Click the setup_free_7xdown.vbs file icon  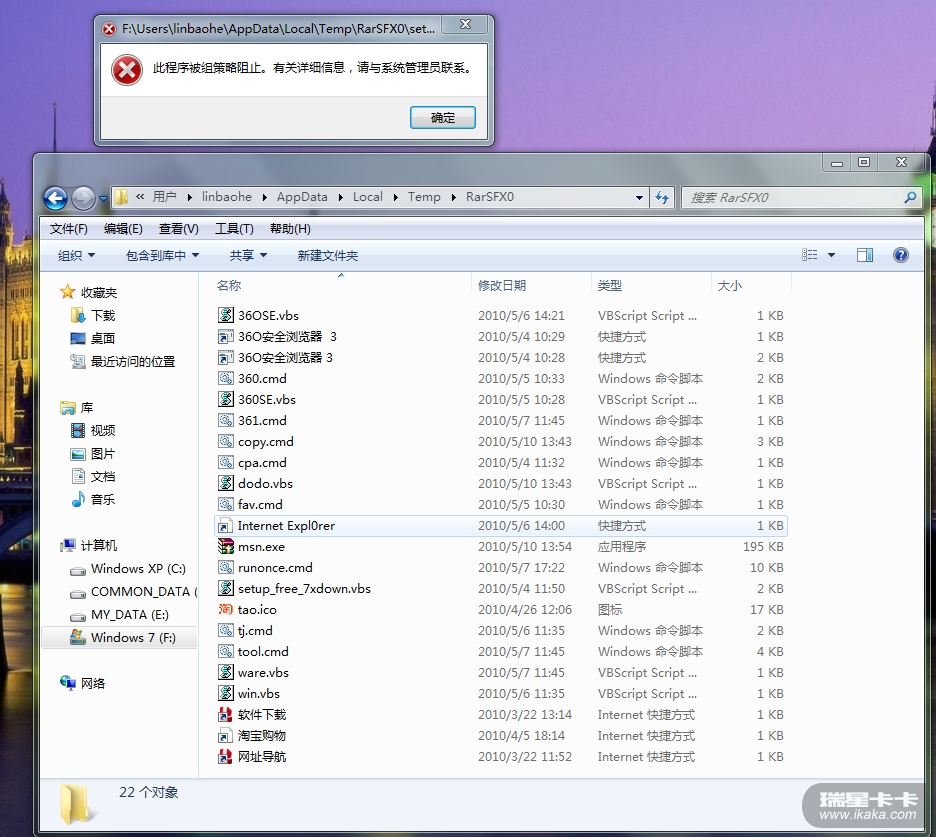coord(225,589)
